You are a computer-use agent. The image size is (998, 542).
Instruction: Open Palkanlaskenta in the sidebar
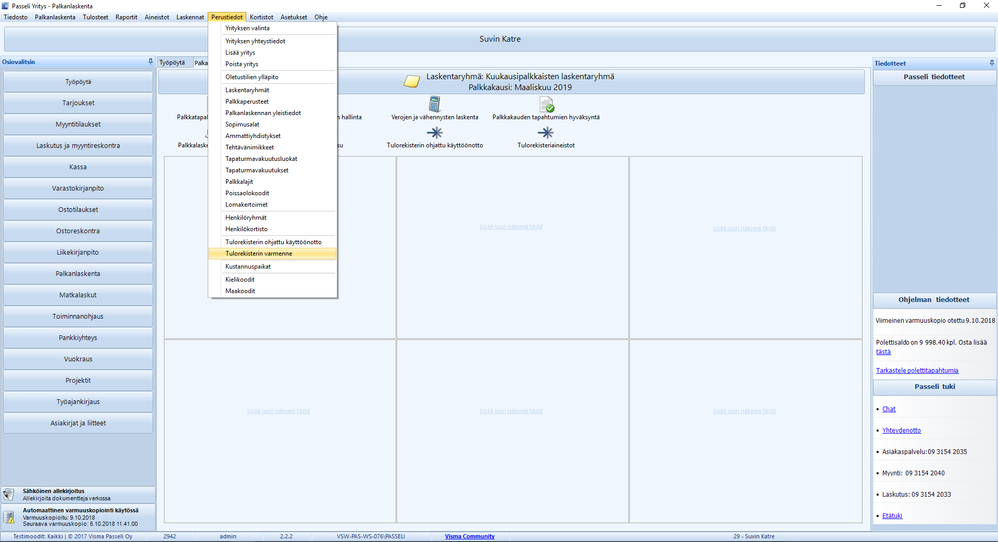(x=78, y=274)
